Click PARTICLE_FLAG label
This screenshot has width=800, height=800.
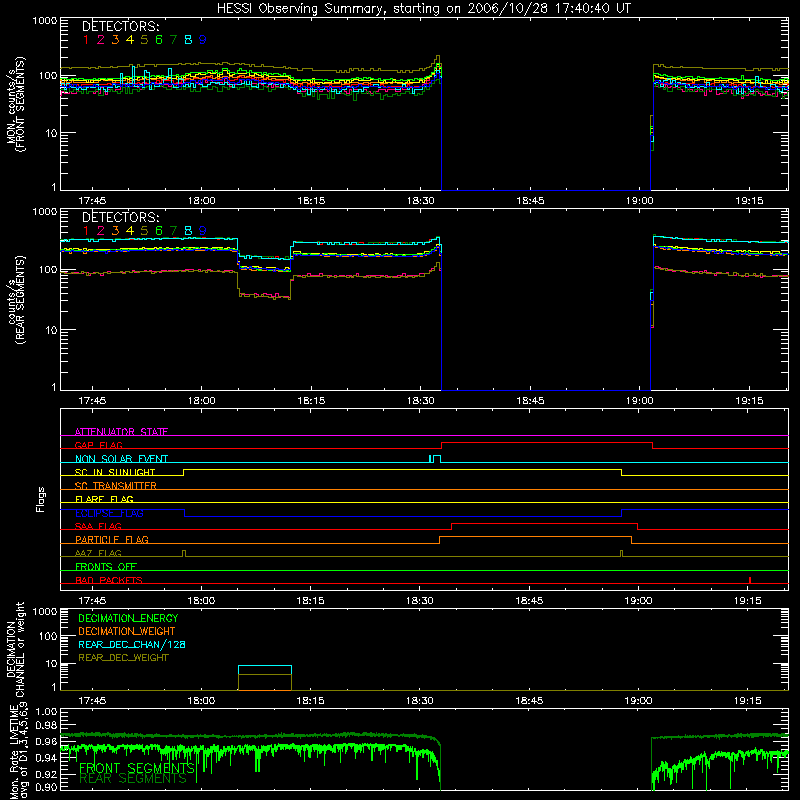[112, 539]
